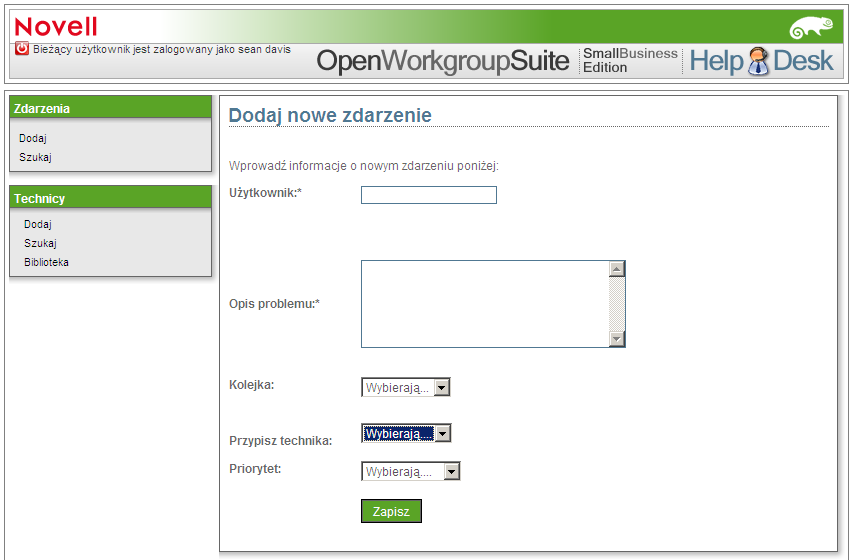Click the logged-in user status text
The image size is (855, 560).
coord(162,49)
